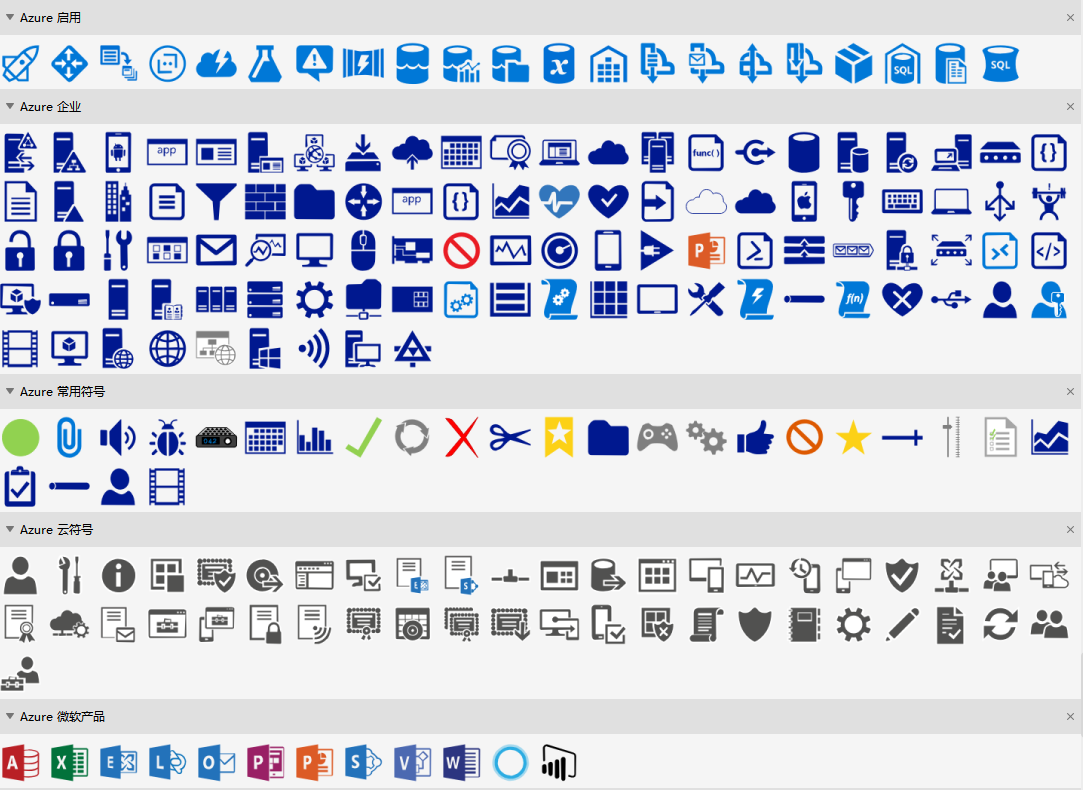This screenshot has width=1083, height=790.
Task: Close the Azure 企业 library
Action: pyautogui.click(x=1070, y=106)
